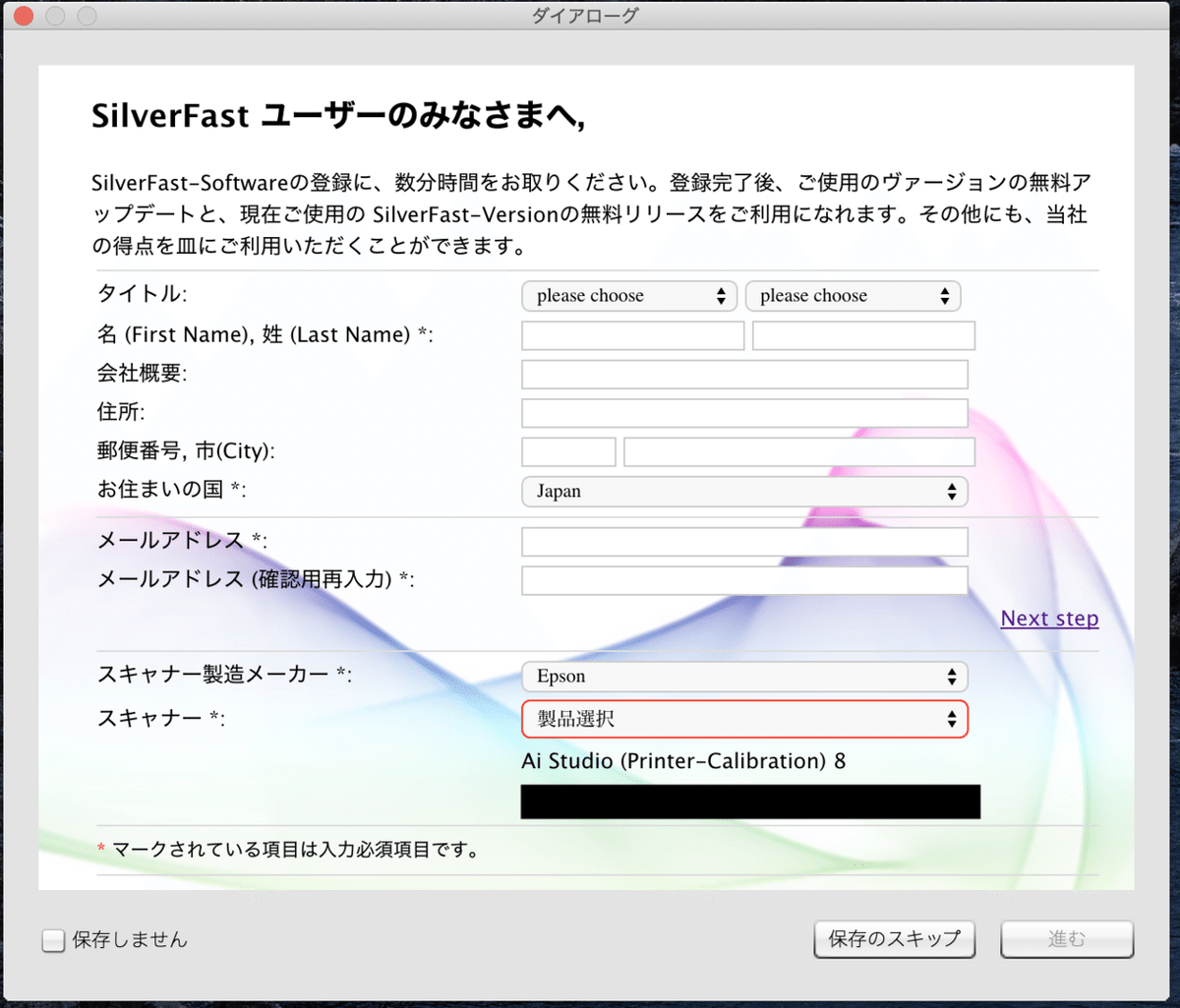The height and width of the screenshot is (1008, 1180).
Task: Open the second 'please choose' title selector
Action: click(853, 295)
